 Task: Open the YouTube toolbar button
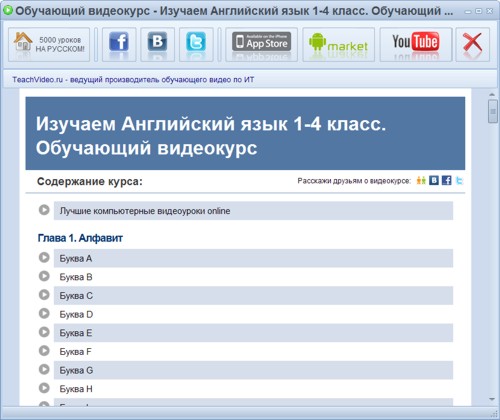pos(416,45)
